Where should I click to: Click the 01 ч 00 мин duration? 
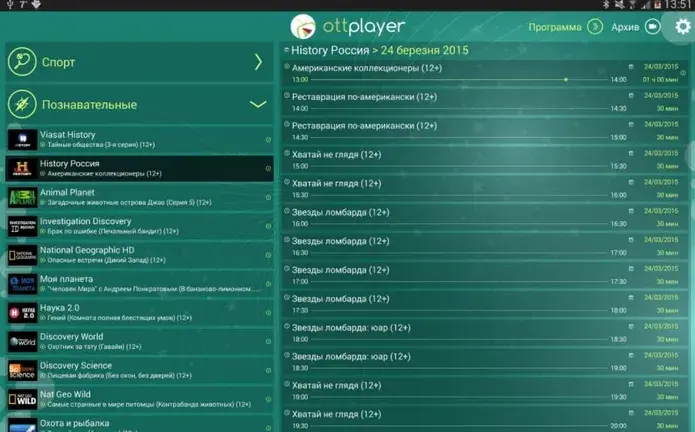(660, 80)
